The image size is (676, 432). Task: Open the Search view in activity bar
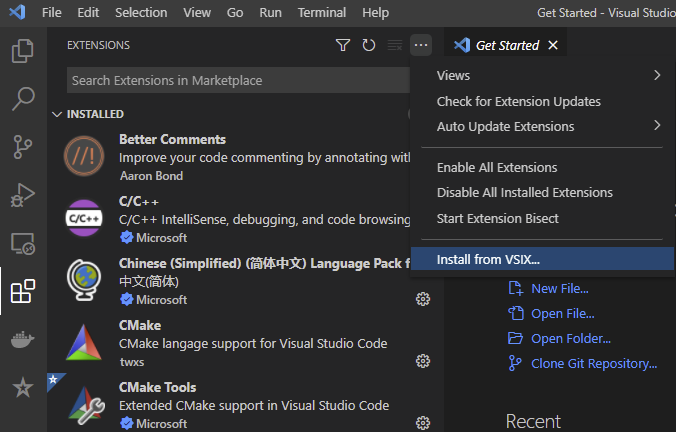point(22,99)
